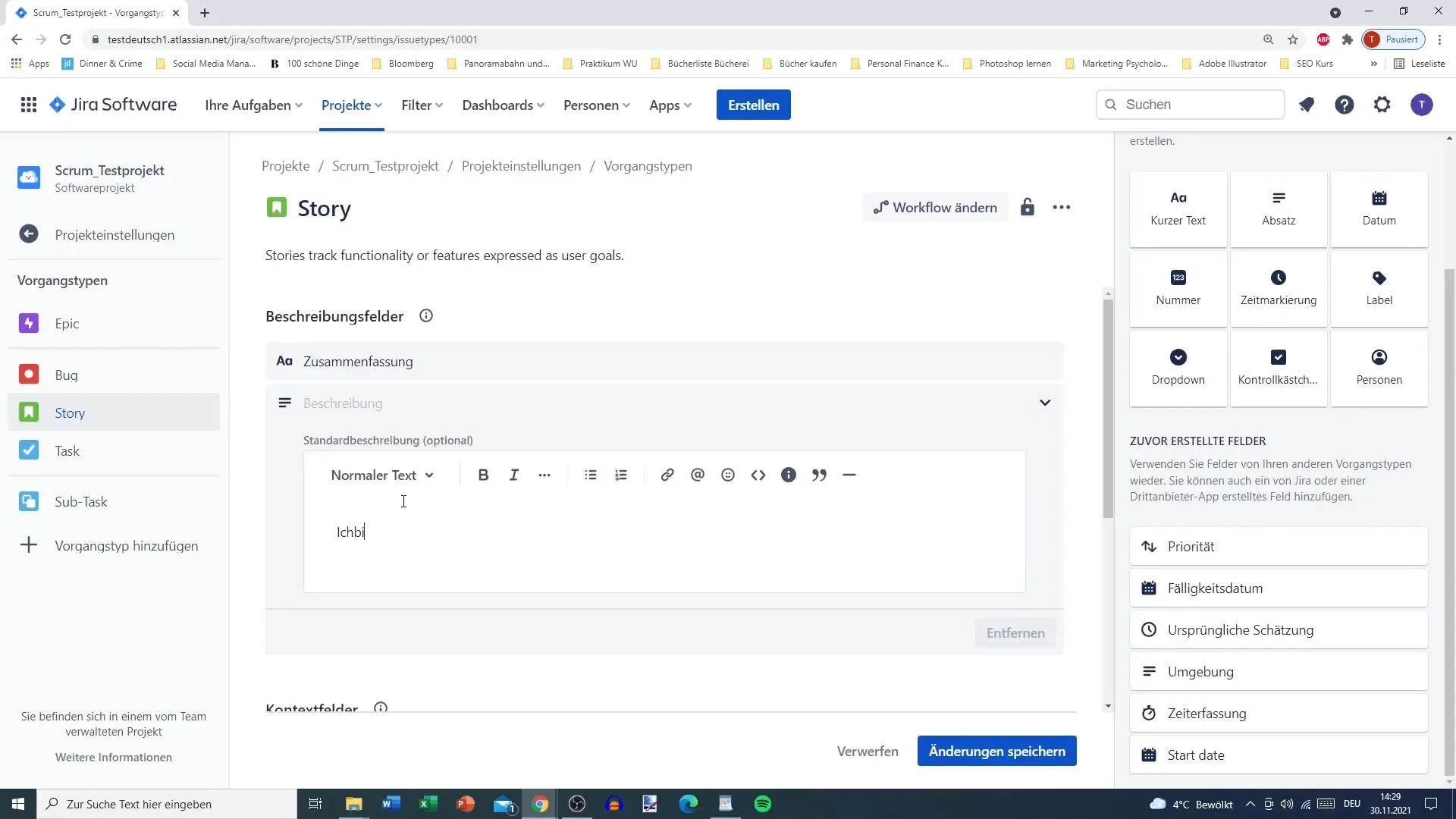This screenshot has height=819, width=1456.
Task: Open Normaler Text style dropdown
Action: [x=382, y=475]
